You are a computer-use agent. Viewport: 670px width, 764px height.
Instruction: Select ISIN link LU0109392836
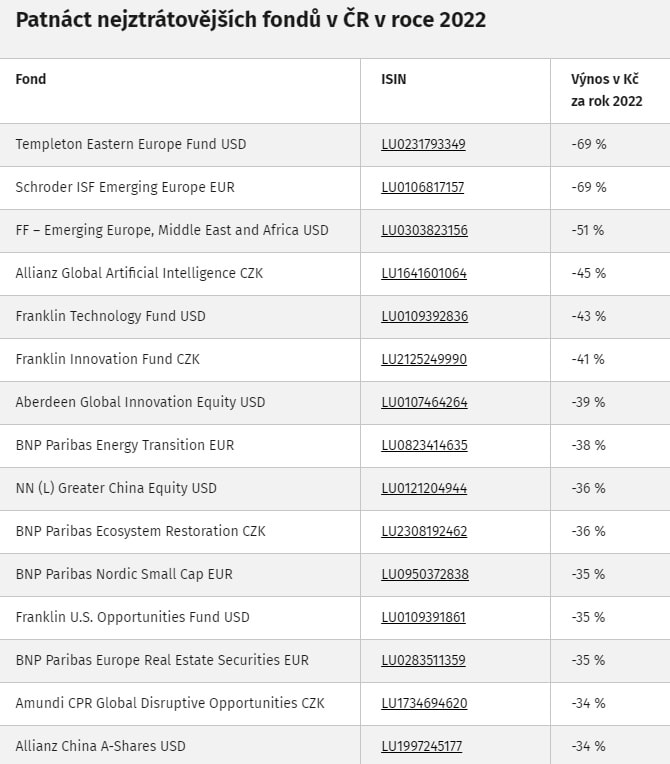(424, 316)
